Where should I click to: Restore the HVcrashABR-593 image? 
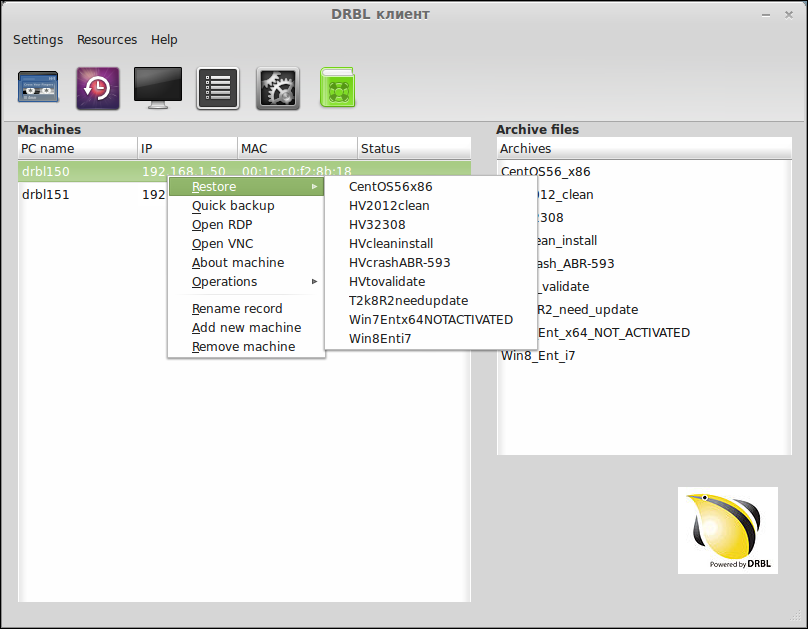tap(431, 263)
